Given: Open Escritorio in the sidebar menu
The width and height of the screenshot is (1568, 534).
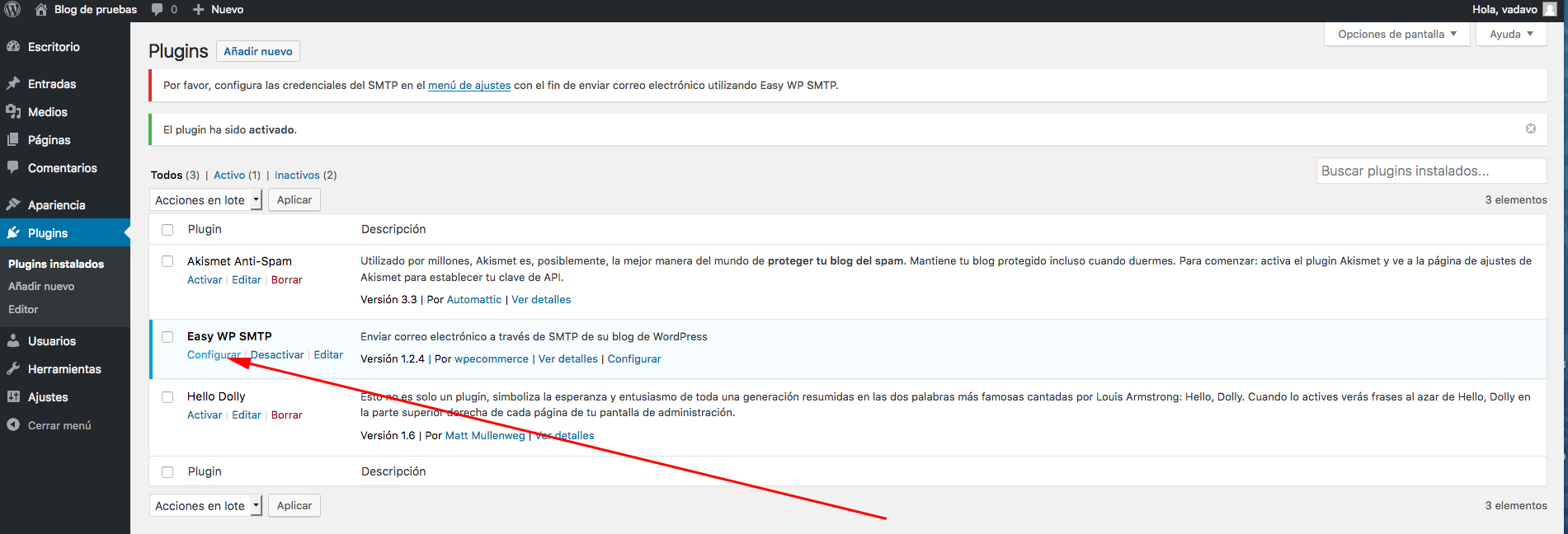Looking at the screenshot, I should coord(54,47).
